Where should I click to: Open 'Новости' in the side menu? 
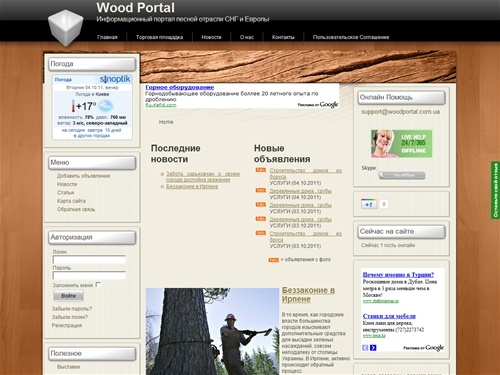67,184
